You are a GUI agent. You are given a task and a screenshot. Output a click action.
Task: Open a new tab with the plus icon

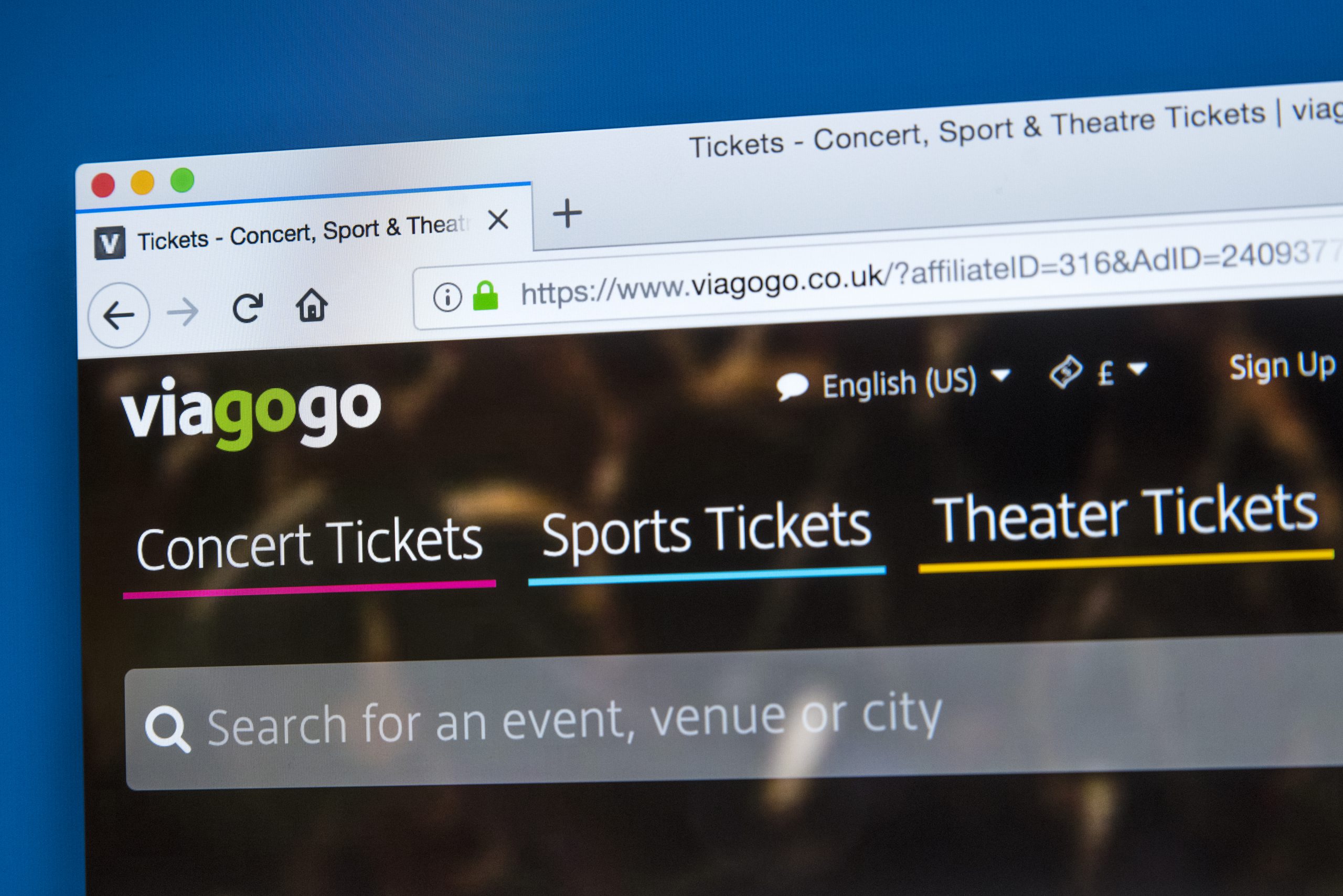(x=568, y=214)
